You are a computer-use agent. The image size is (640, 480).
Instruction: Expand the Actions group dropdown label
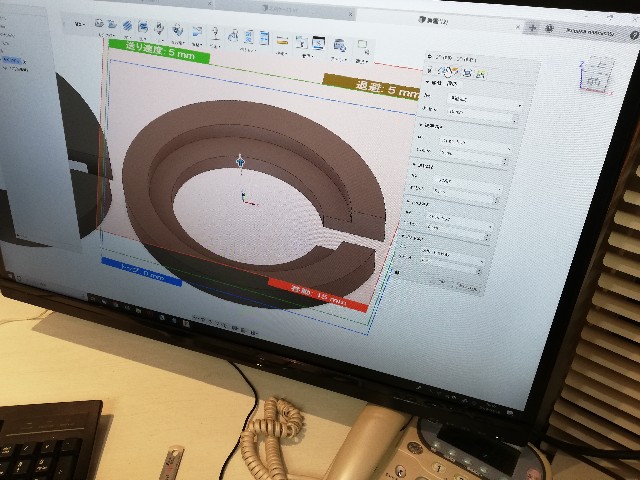click(x=248, y=50)
